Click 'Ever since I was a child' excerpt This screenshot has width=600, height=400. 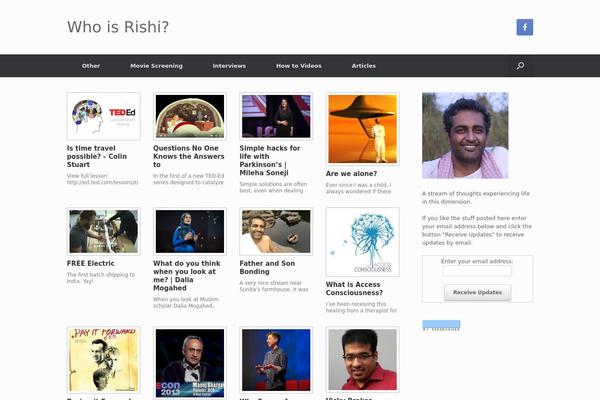coord(359,188)
